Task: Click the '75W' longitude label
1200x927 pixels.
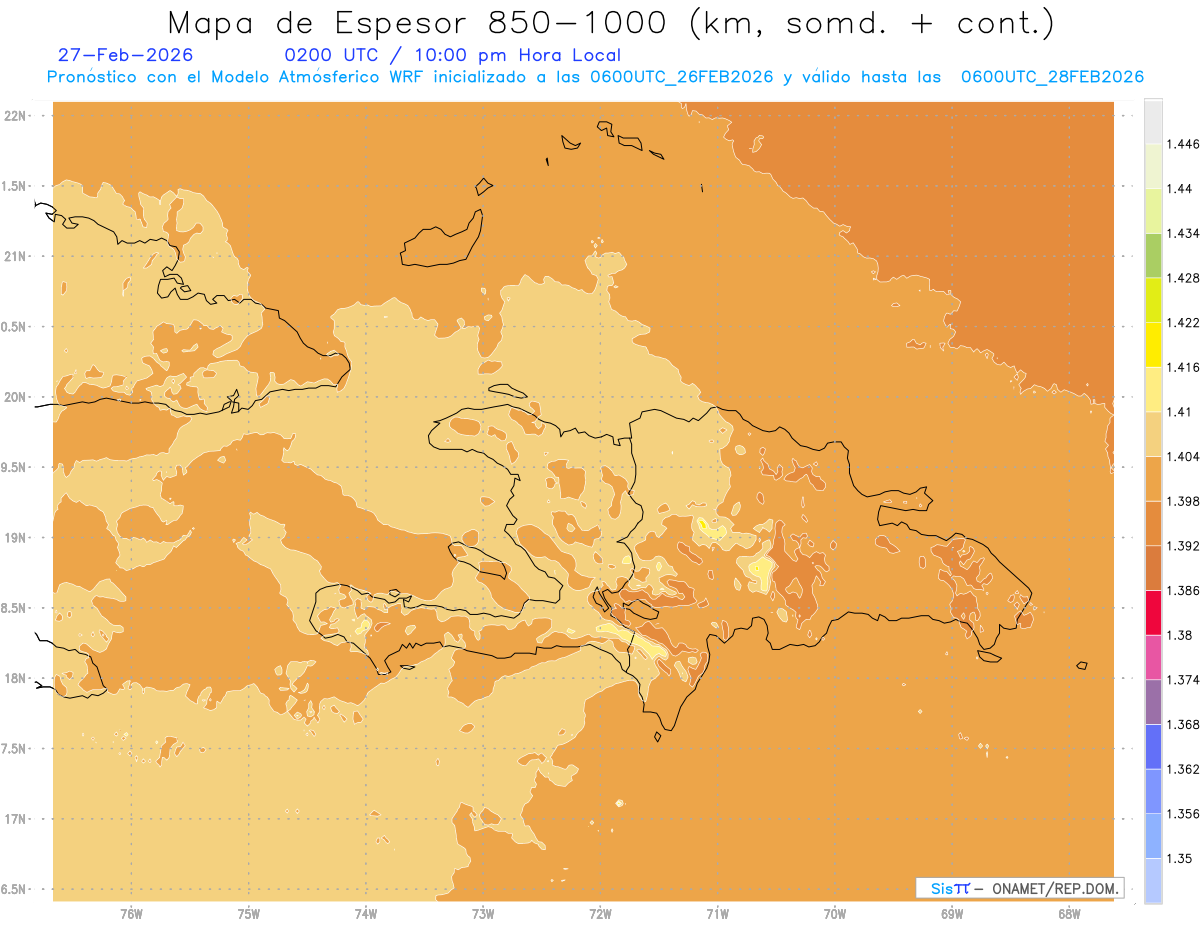Action: 249,913
